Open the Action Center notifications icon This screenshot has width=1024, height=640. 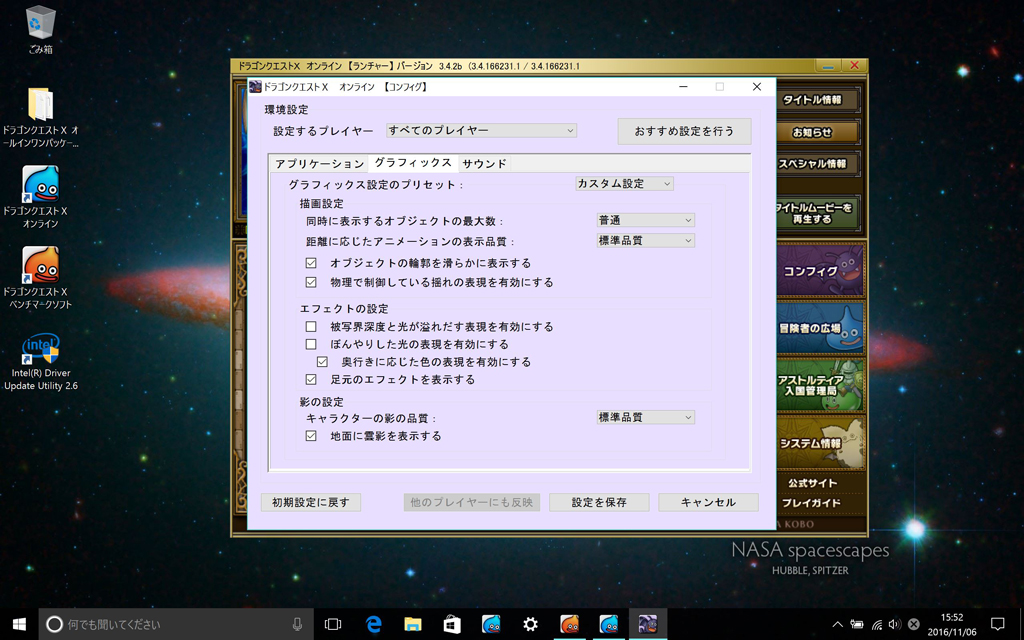[x=997, y=624]
